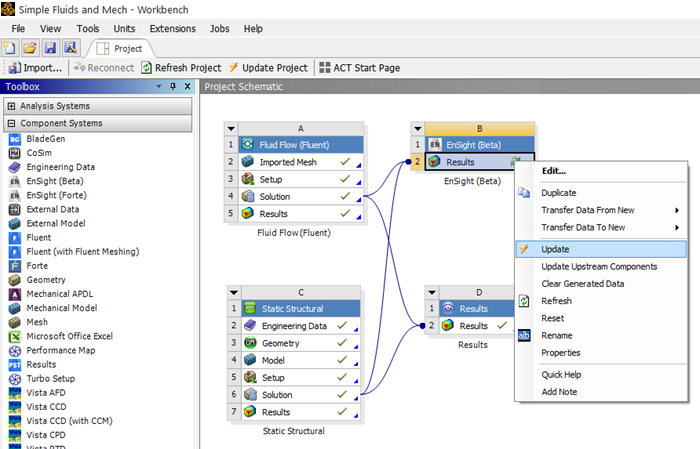Click the Save project floppy icon
The width and height of the screenshot is (700, 449).
click(50, 48)
